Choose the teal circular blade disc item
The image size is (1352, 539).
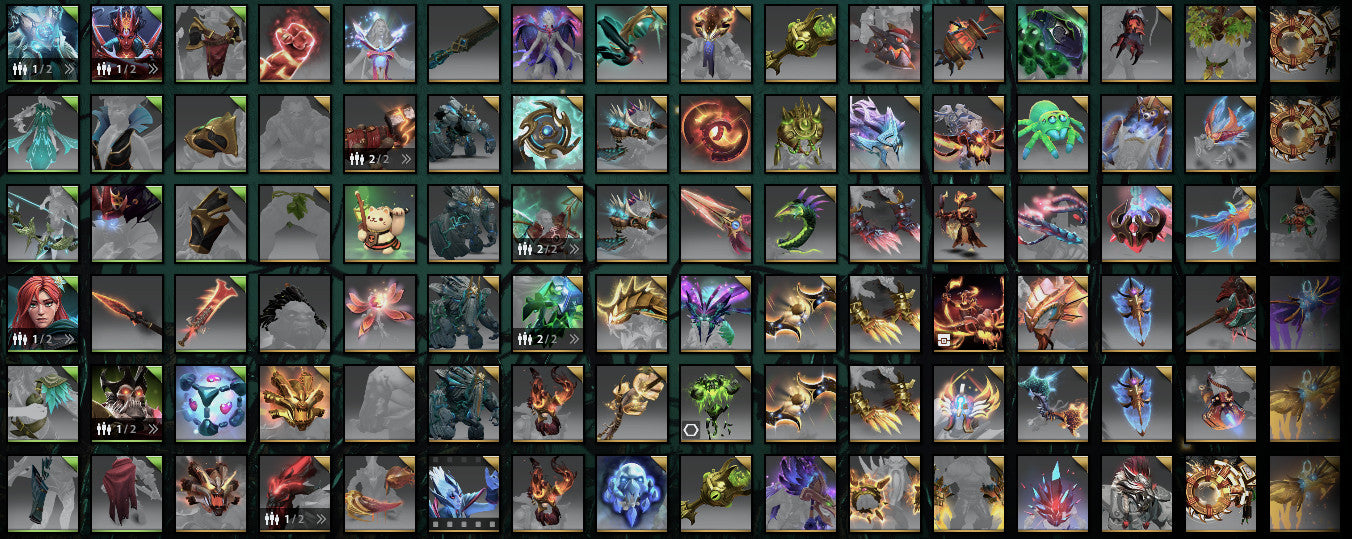click(x=548, y=133)
